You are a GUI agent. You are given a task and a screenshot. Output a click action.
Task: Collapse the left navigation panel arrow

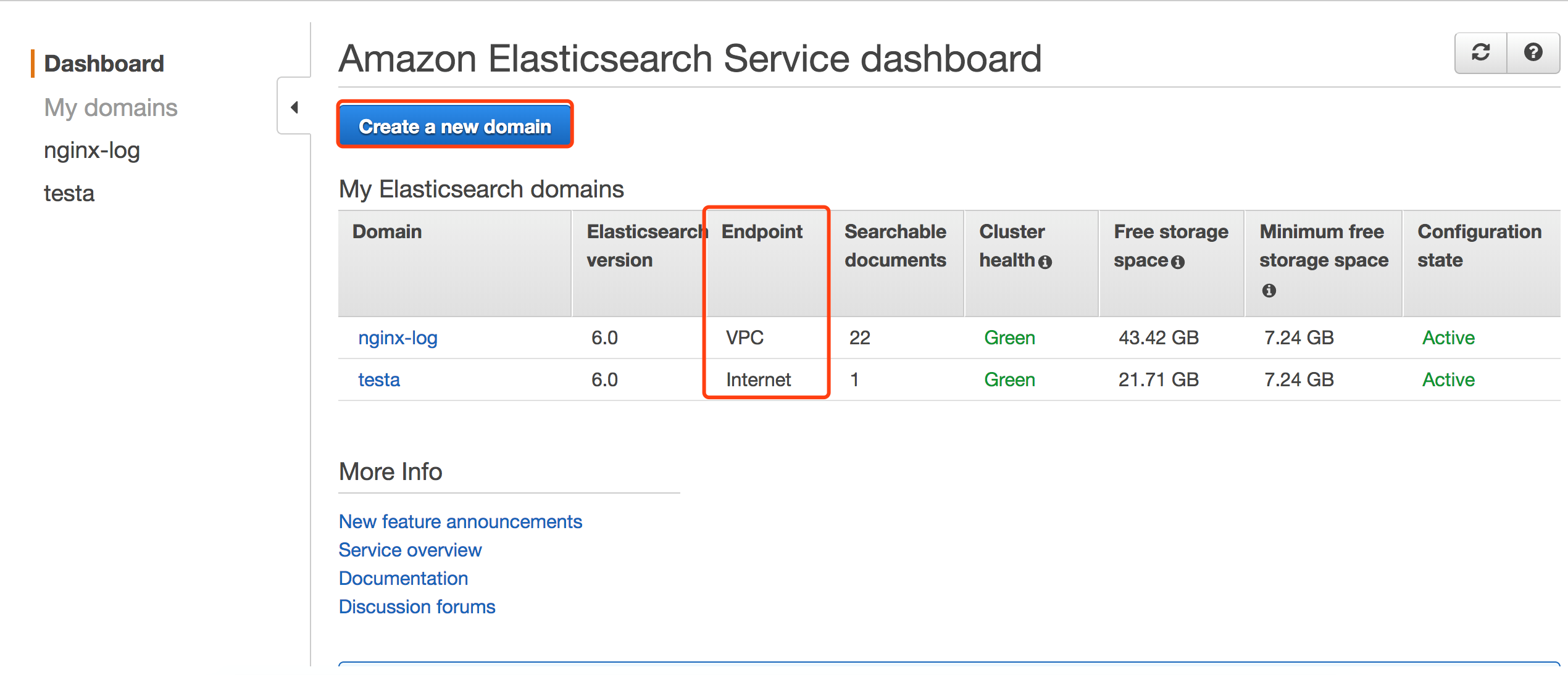point(294,107)
